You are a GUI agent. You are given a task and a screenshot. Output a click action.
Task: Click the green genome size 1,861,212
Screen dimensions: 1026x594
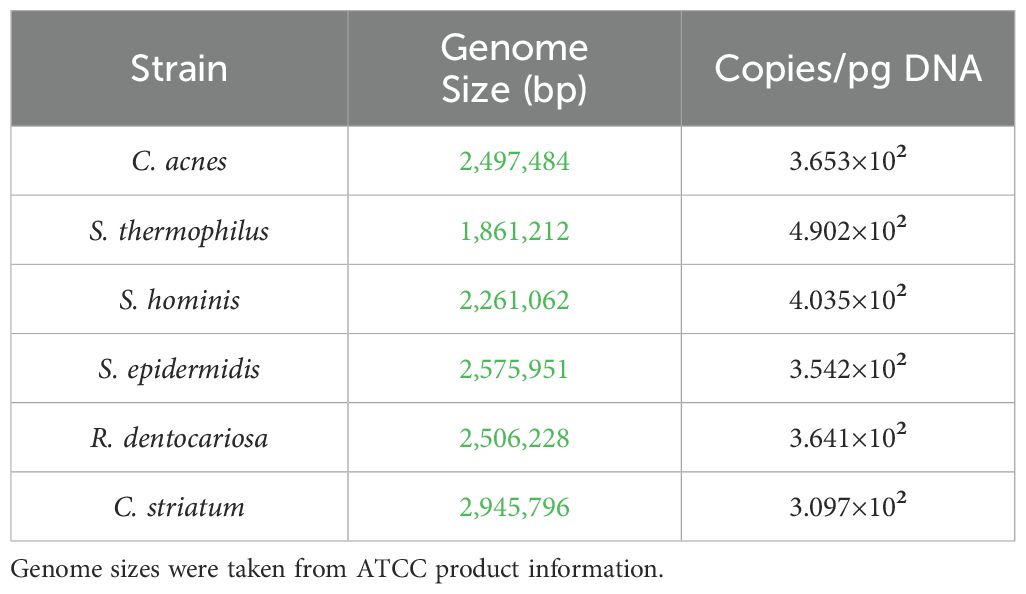coord(514,231)
